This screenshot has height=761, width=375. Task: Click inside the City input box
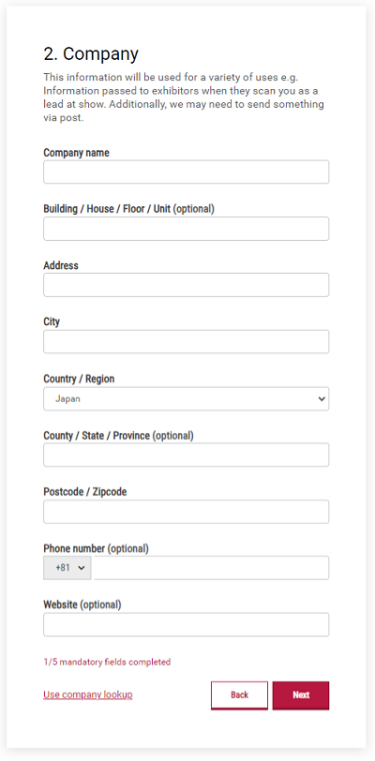pyautogui.click(x=186, y=342)
